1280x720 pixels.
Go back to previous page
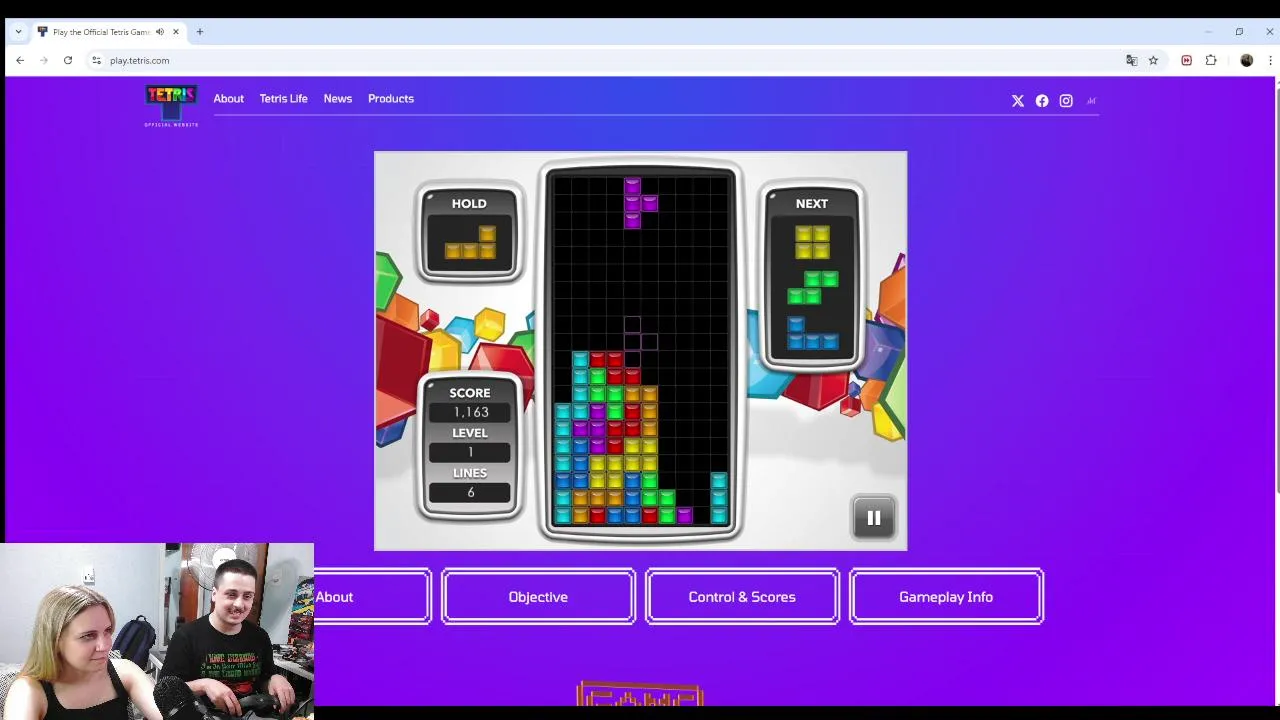[20, 60]
